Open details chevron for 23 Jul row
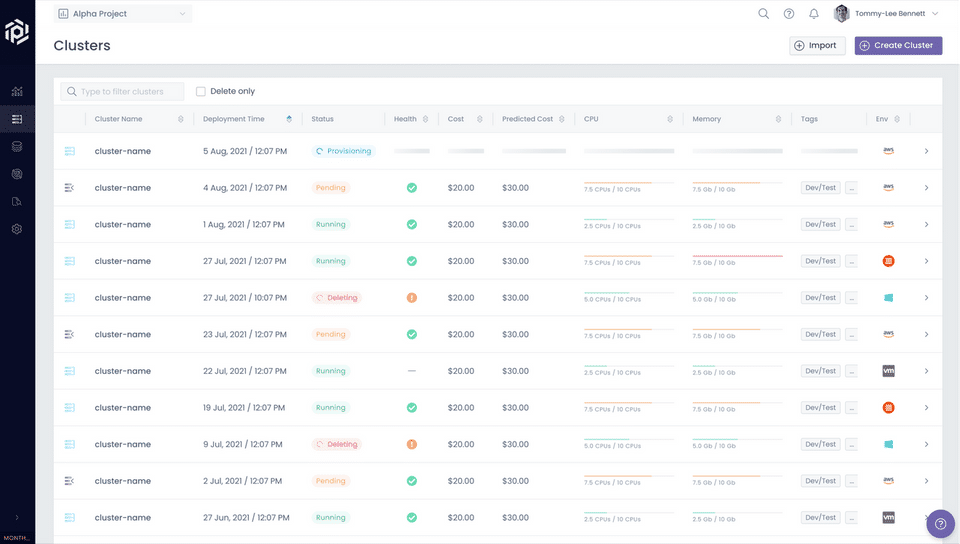 (x=926, y=334)
